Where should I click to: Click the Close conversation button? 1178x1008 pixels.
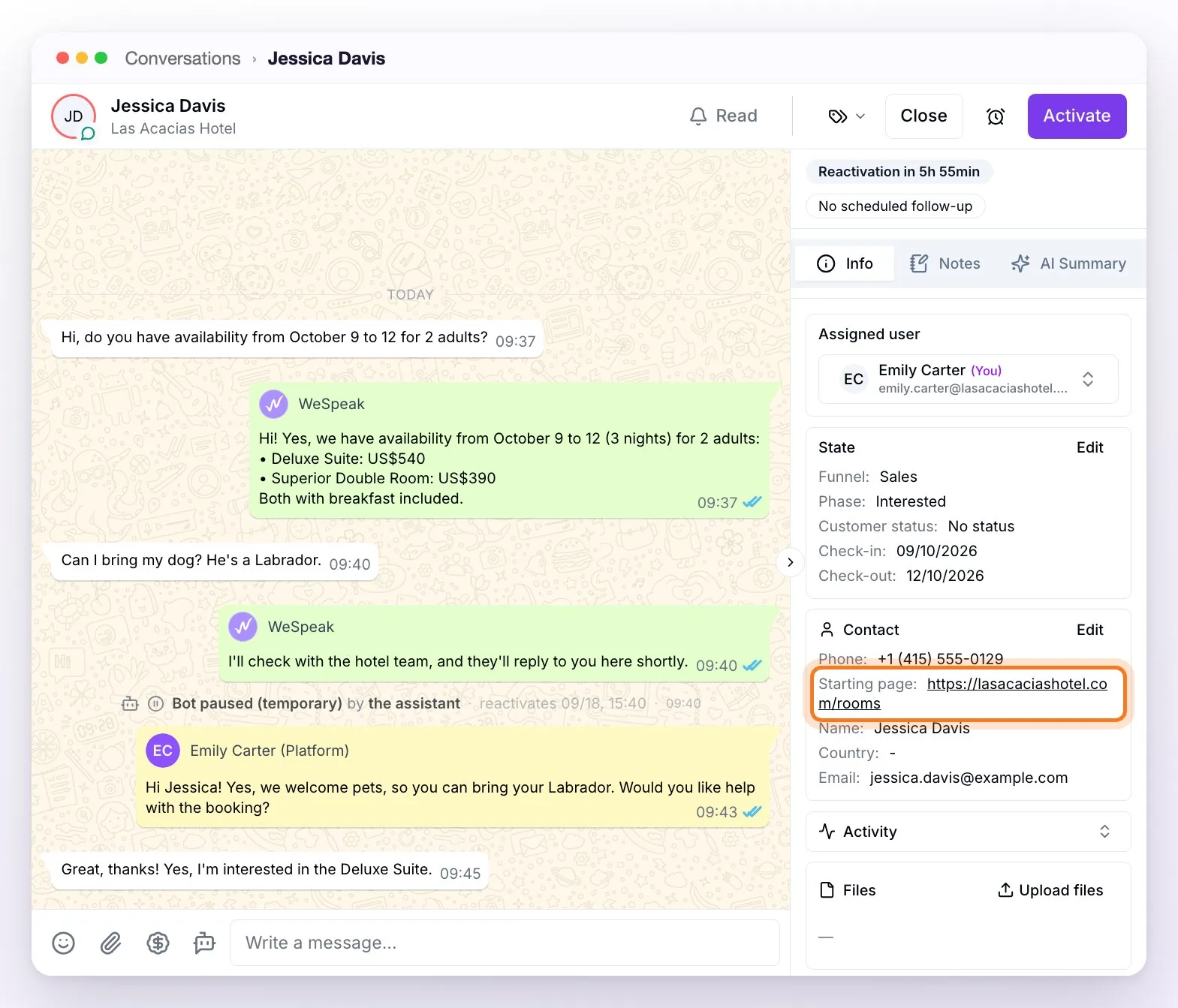pos(923,116)
